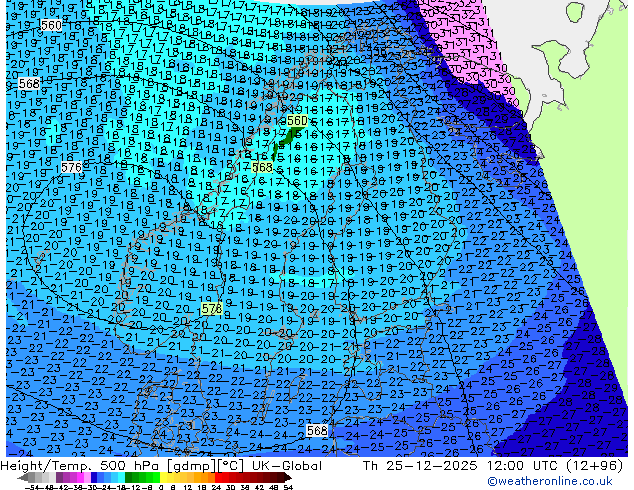Click the "Th 25-12-2025 12:00 UTC" date text

461,466
